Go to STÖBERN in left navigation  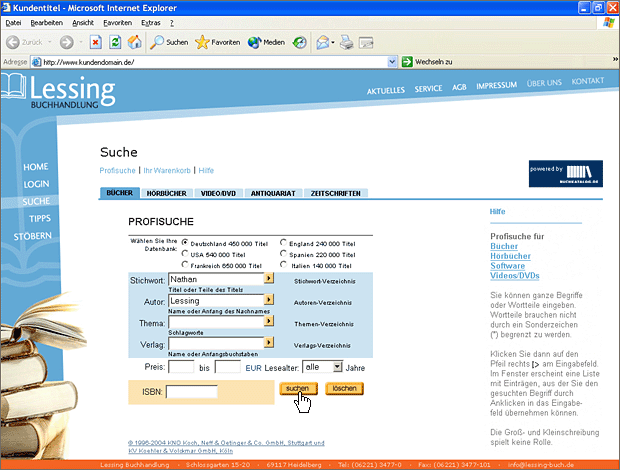[x=33, y=236]
